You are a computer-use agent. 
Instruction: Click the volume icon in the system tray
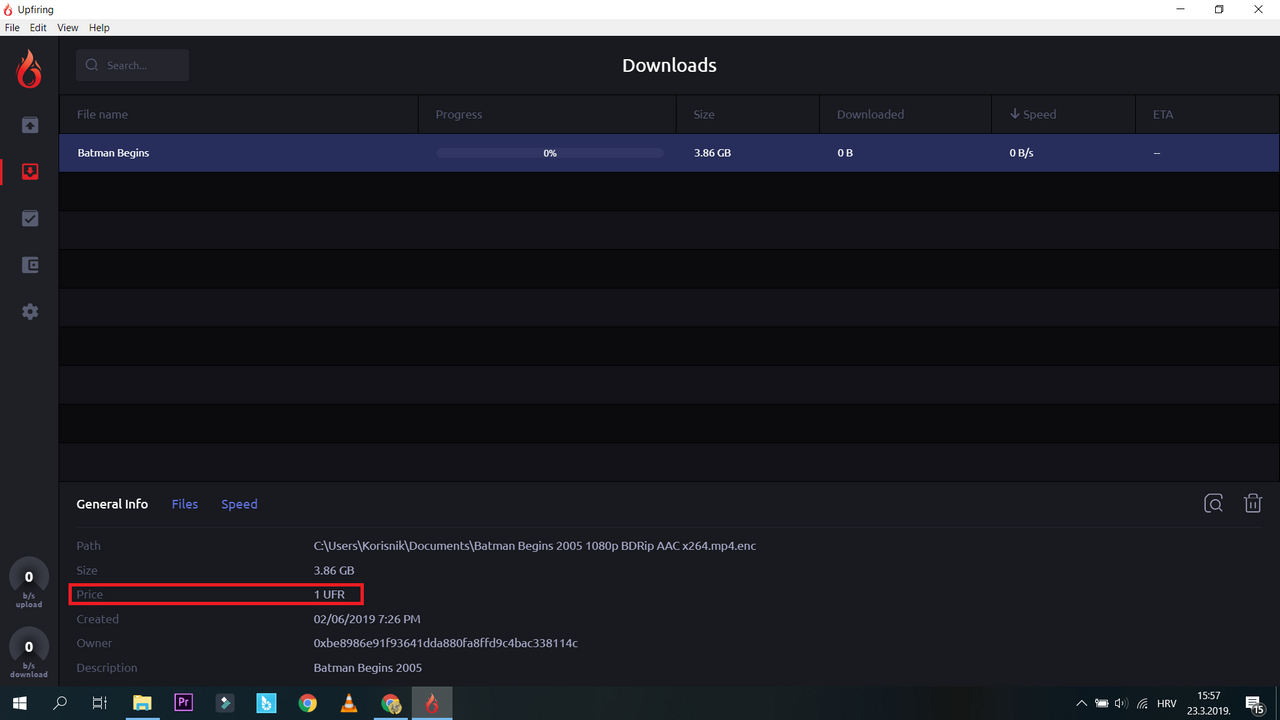tap(1121, 703)
